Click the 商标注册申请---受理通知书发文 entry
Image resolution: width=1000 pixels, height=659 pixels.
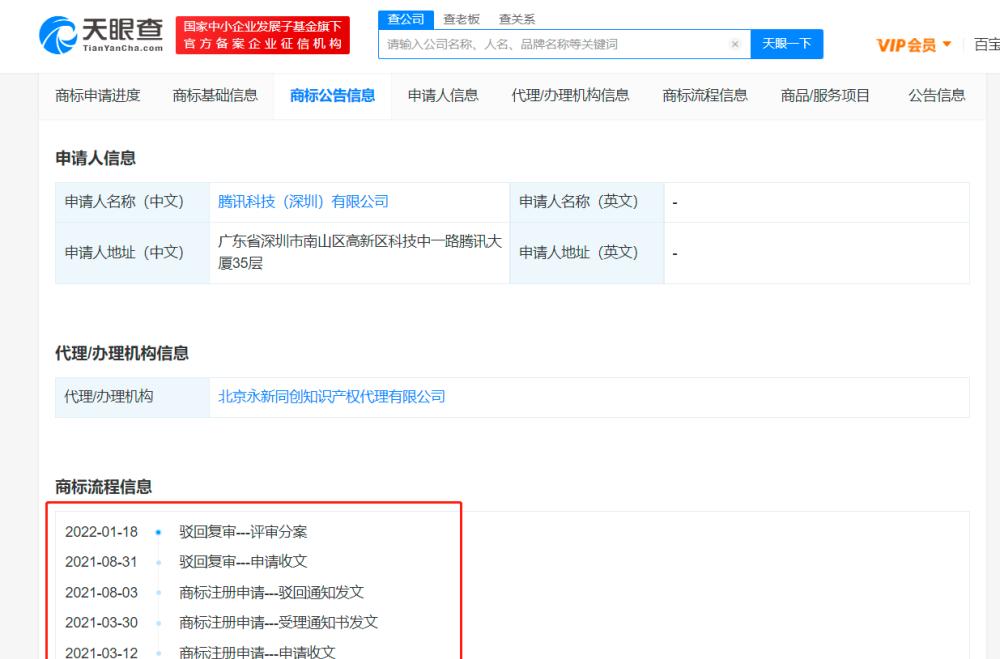pyautogui.click(x=278, y=623)
